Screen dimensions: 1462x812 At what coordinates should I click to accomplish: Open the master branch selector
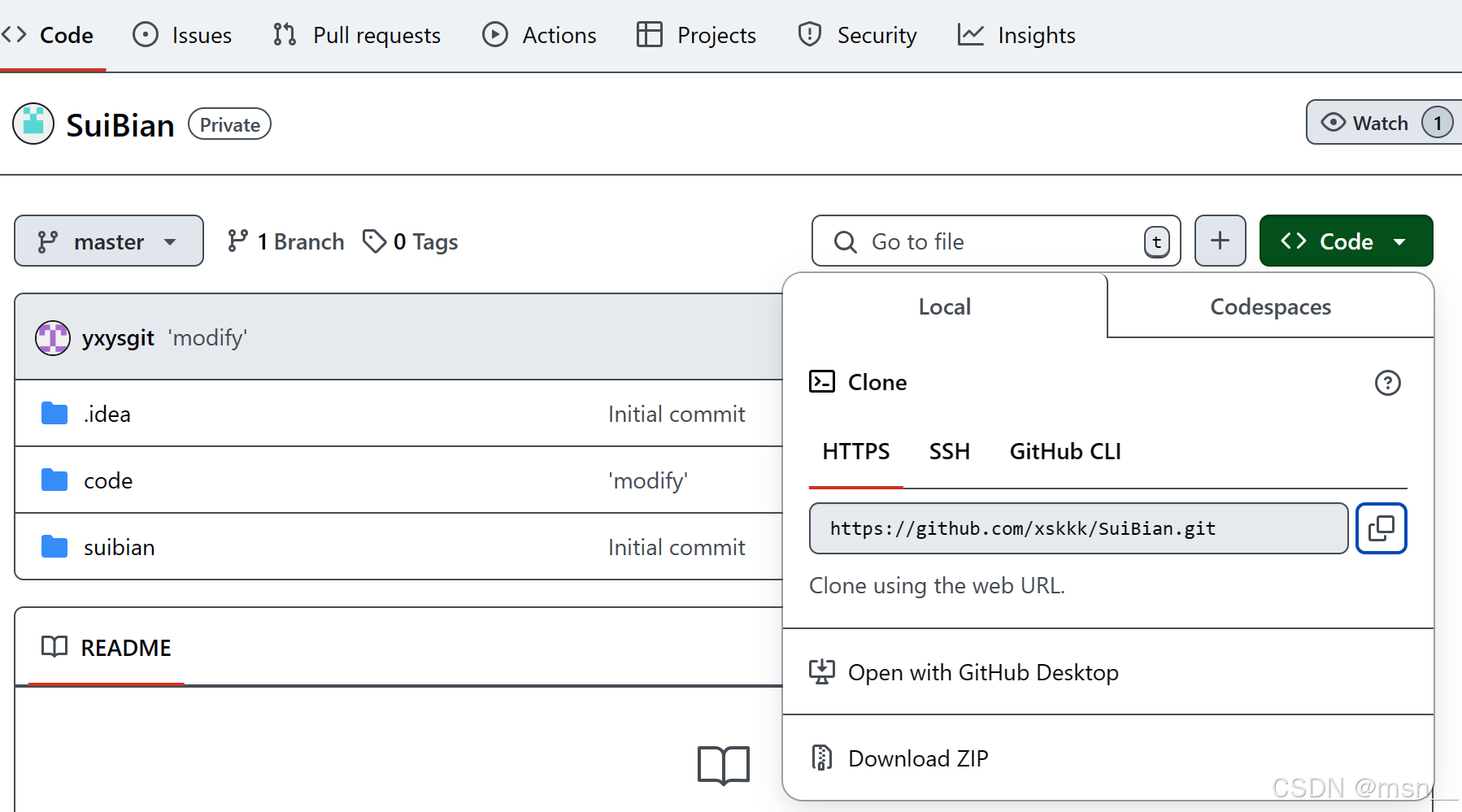click(x=108, y=241)
